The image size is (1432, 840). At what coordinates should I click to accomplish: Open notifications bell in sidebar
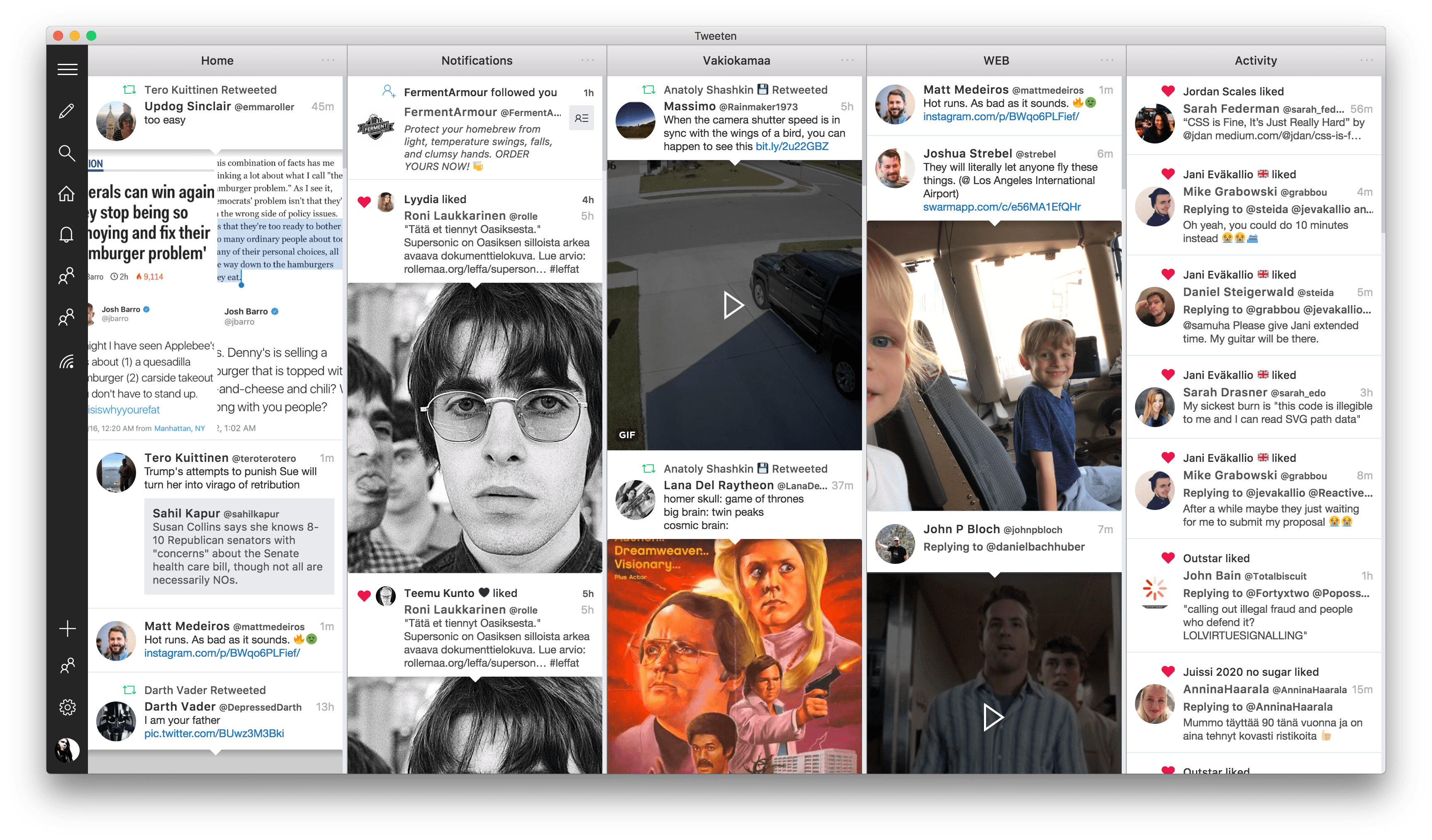pyautogui.click(x=67, y=235)
